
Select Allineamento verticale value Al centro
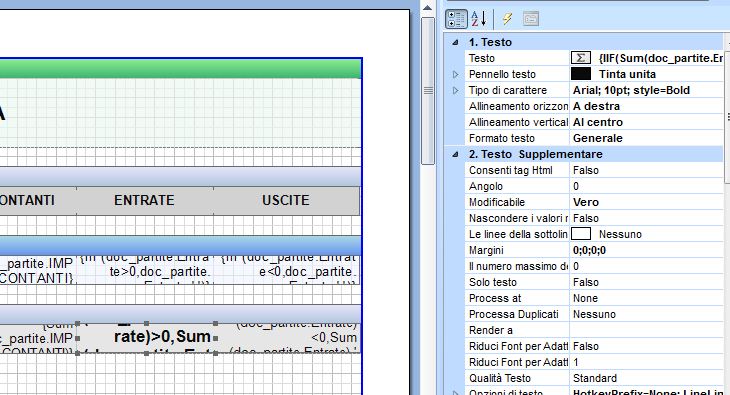click(647, 122)
